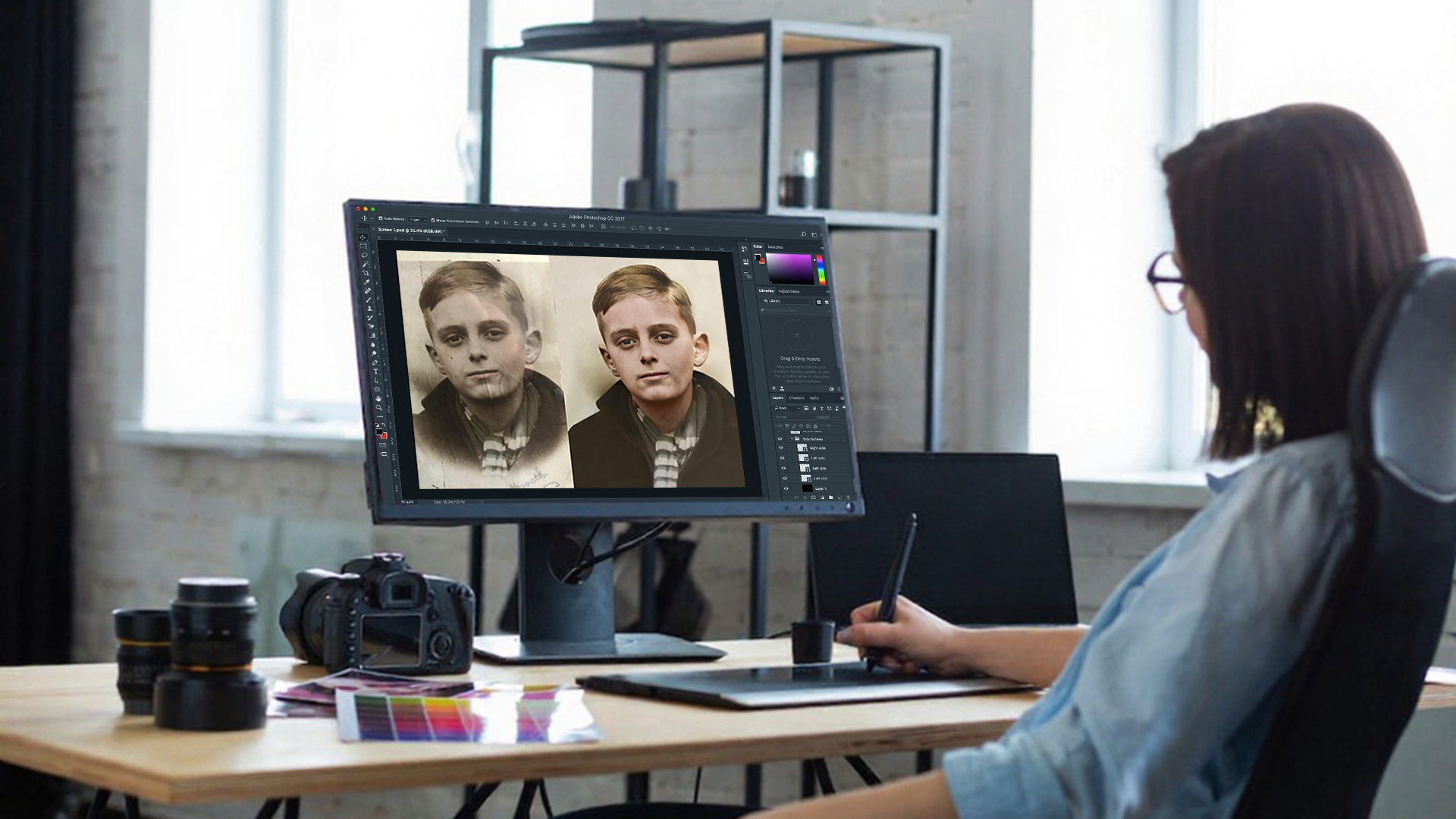Viewport: 1456px width, 819px height.
Task: Switch to the Adjustments tab
Action: [789, 291]
